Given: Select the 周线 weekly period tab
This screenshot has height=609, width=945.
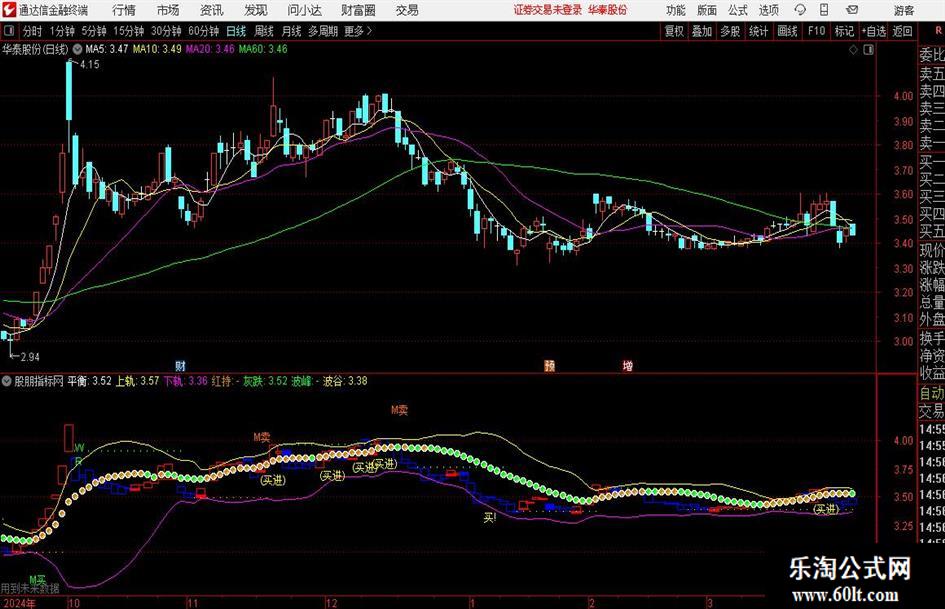Looking at the screenshot, I should (264, 31).
